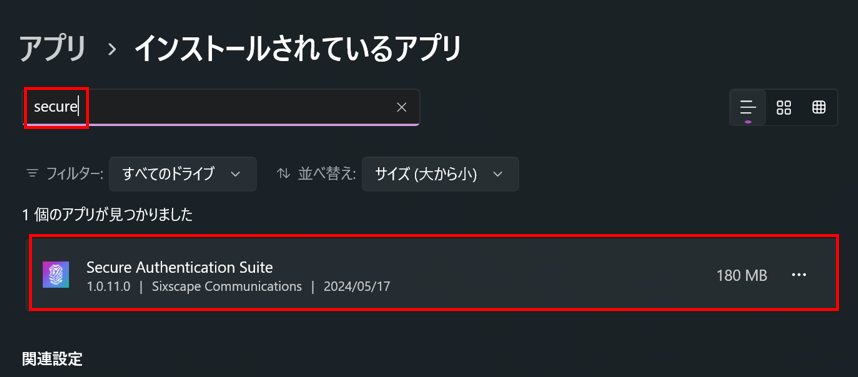Click the インストールされているアプリ page title
The image size is (858, 377).
pyautogui.click(x=298, y=49)
